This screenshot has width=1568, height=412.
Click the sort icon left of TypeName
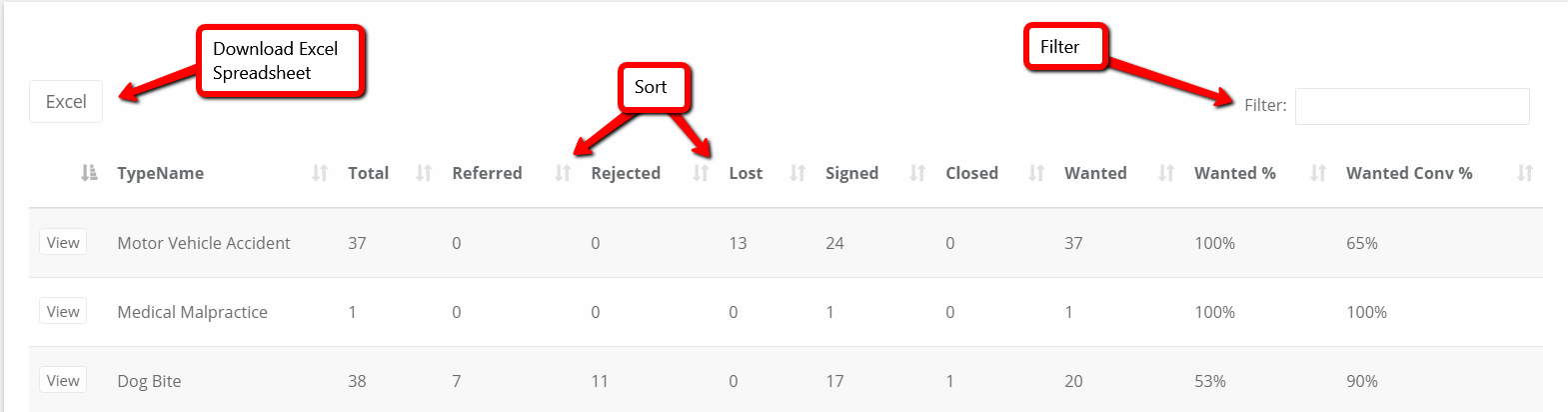tap(89, 173)
